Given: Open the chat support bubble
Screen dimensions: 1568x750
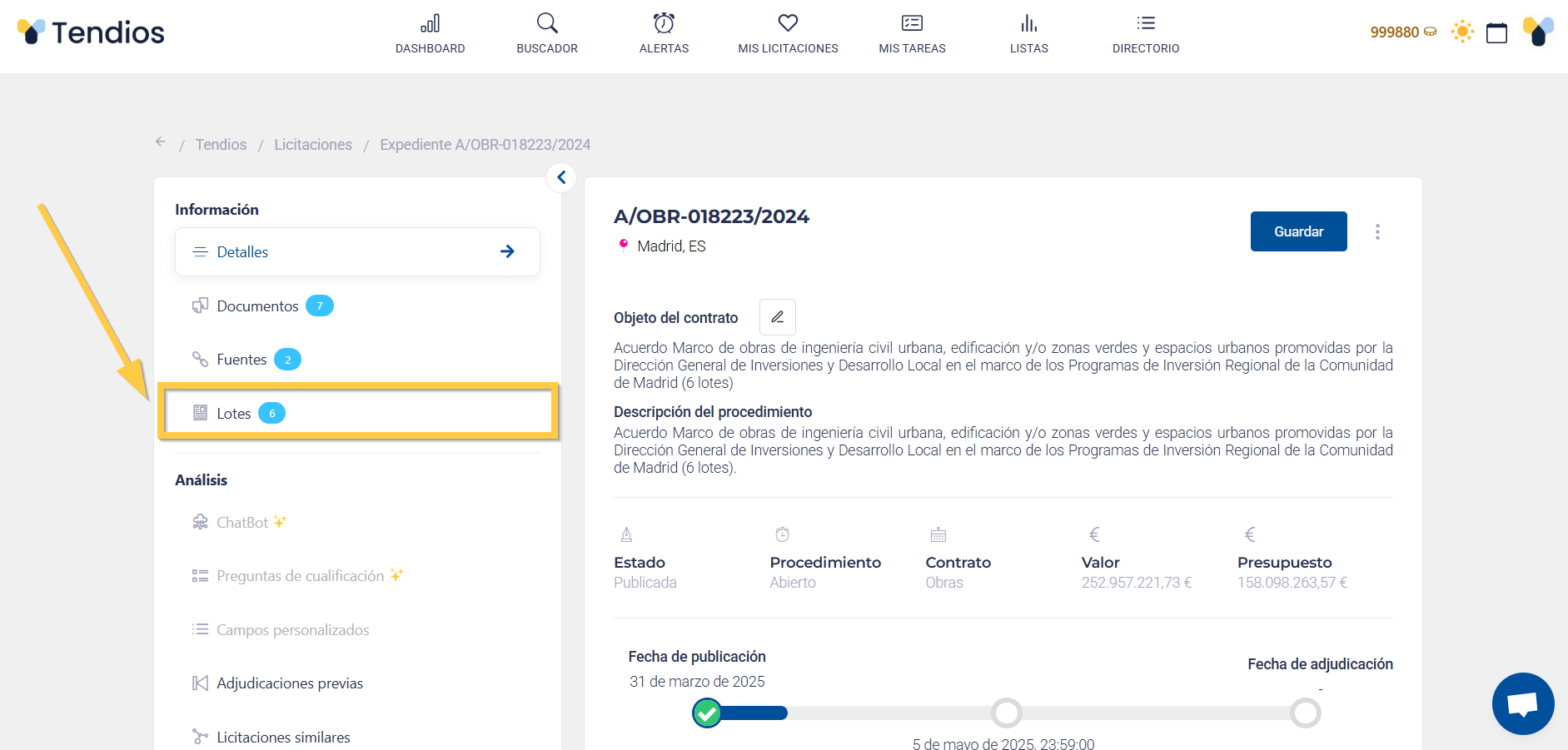Looking at the screenshot, I should point(1522,703).
